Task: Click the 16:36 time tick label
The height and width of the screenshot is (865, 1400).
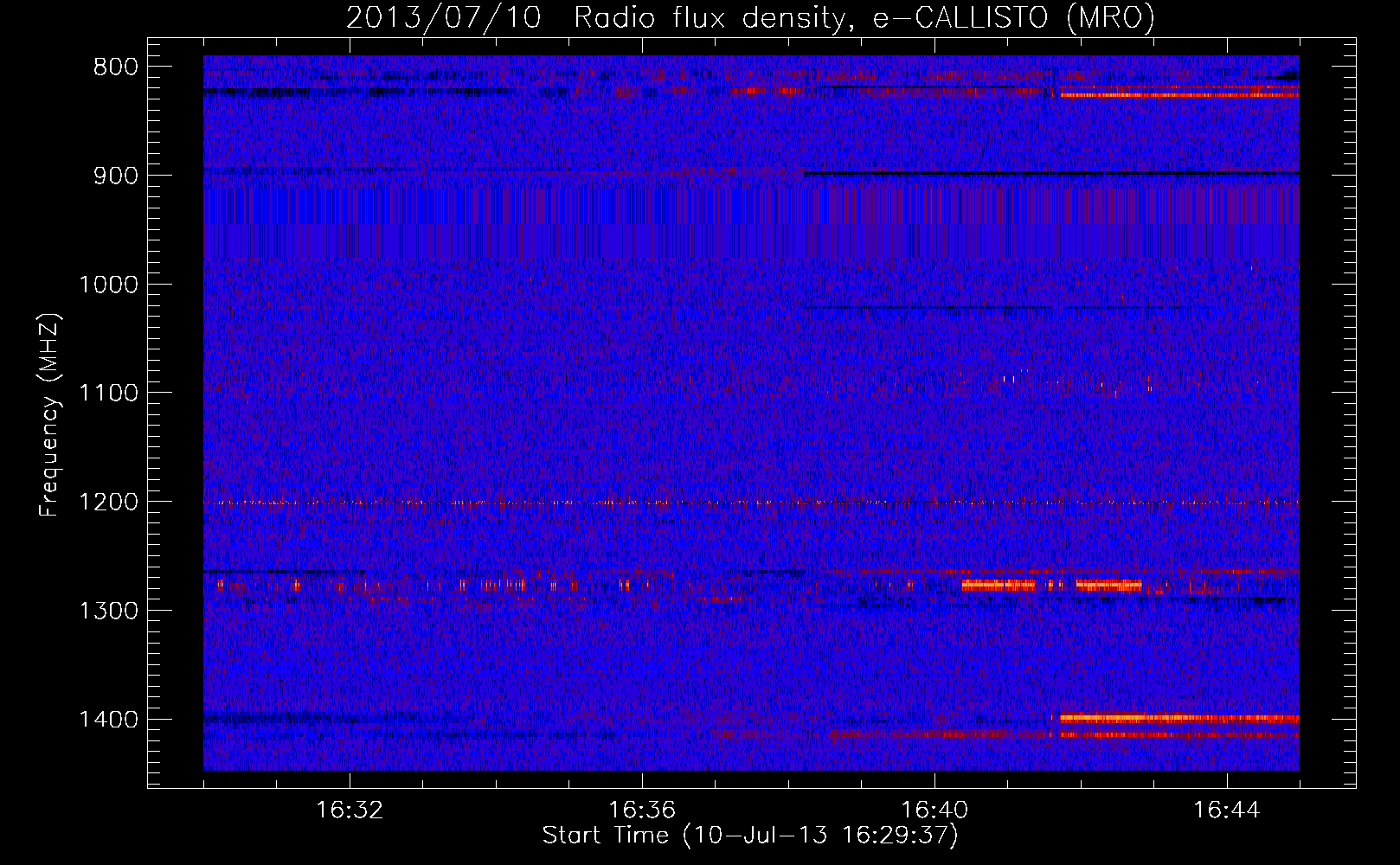Action: coord(642,811)
